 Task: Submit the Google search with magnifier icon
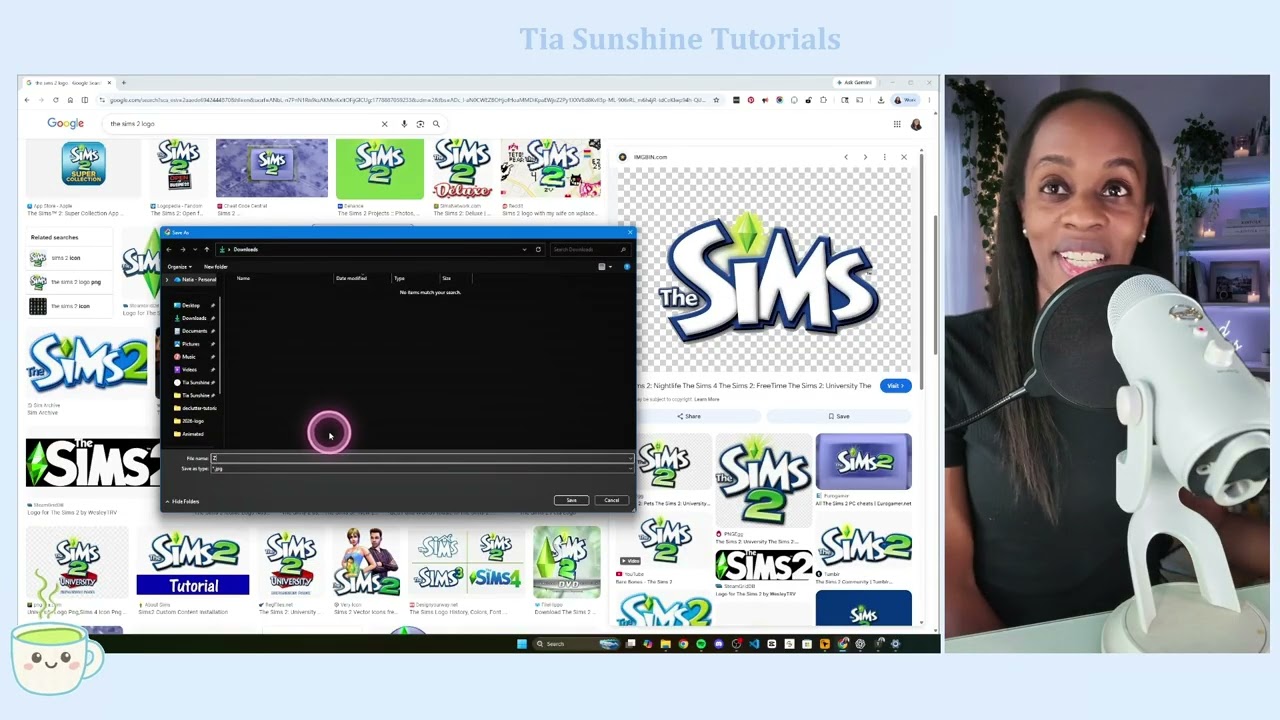pos(436,124)
